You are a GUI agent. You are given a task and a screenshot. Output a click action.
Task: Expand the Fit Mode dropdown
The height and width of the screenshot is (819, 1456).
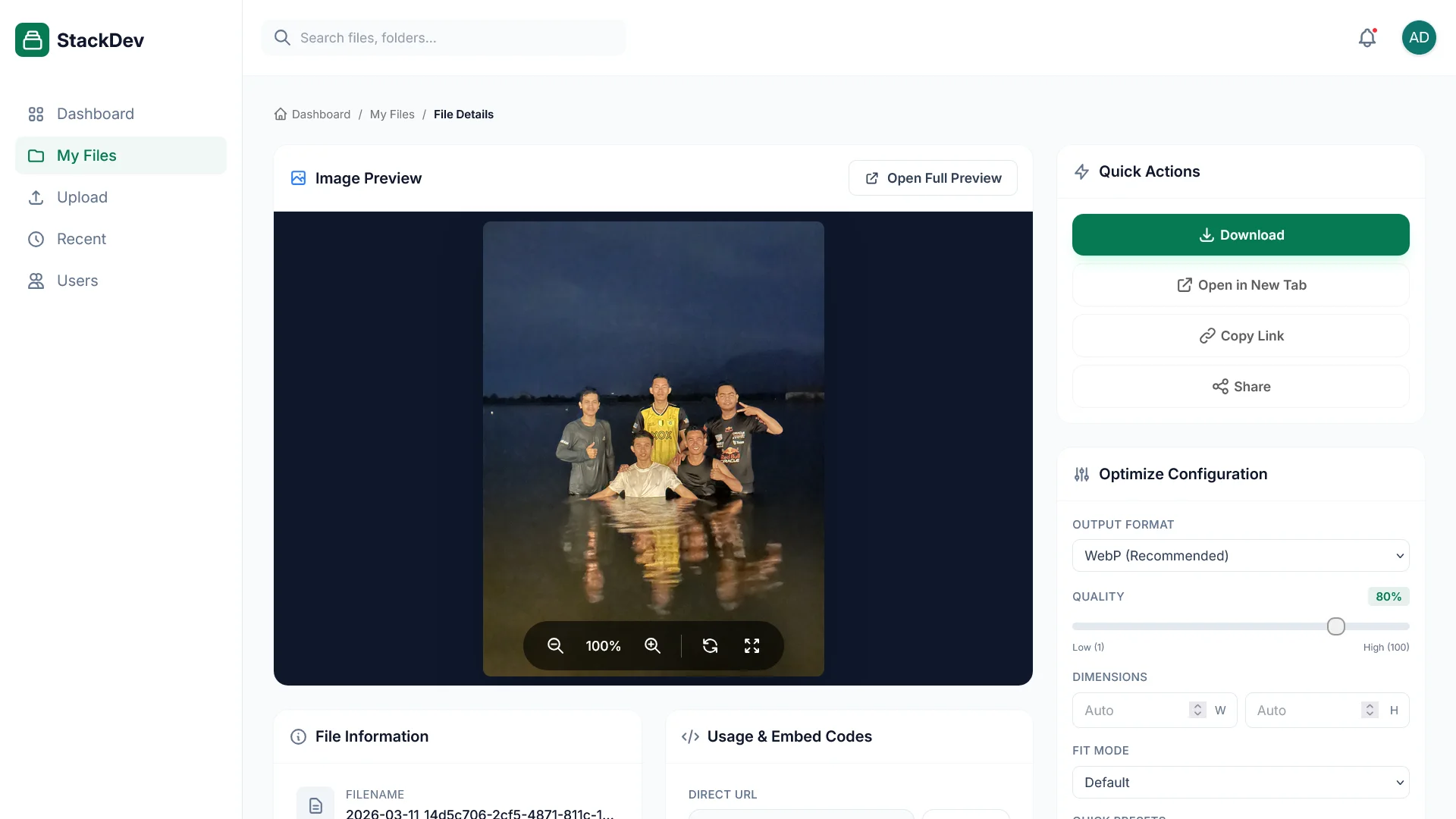[1240, 783]
